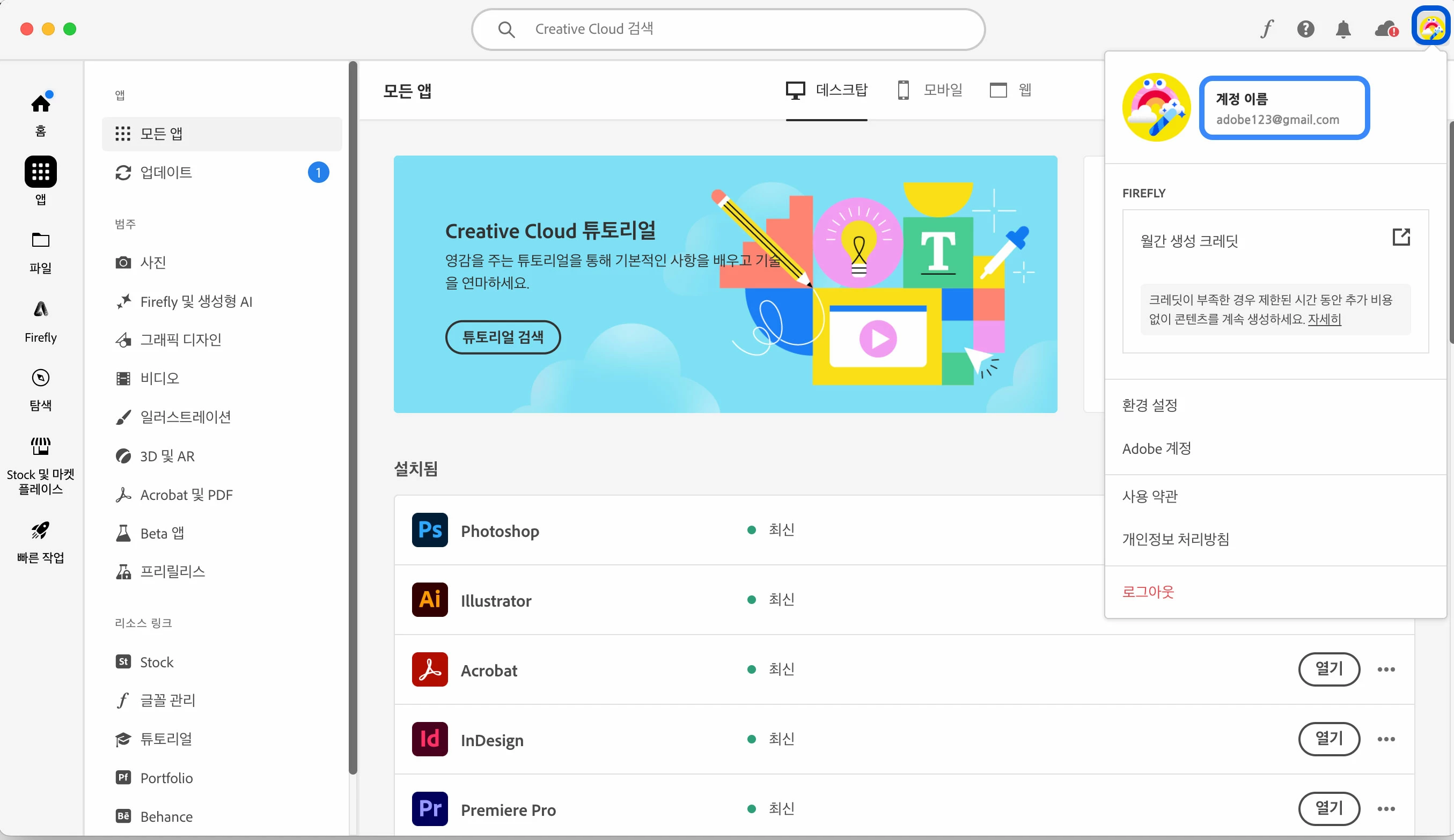Open more options for Acrobat

click(1386, 669)
